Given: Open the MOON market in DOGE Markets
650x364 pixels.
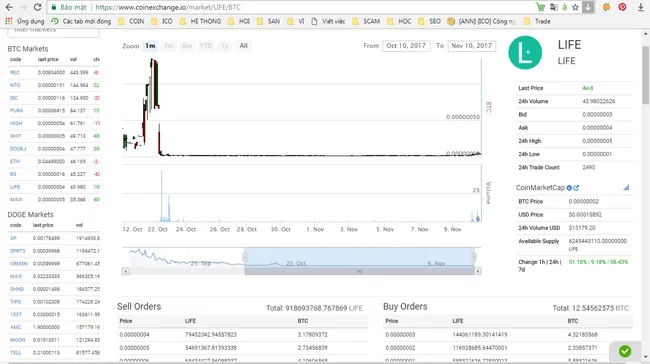Looking at the screenshot, I should coord(17,340).
